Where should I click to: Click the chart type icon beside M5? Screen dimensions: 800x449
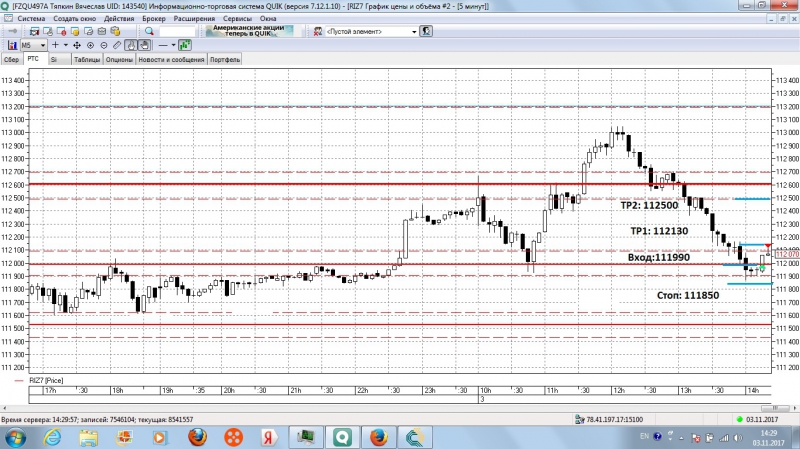(x=12, y=45)
